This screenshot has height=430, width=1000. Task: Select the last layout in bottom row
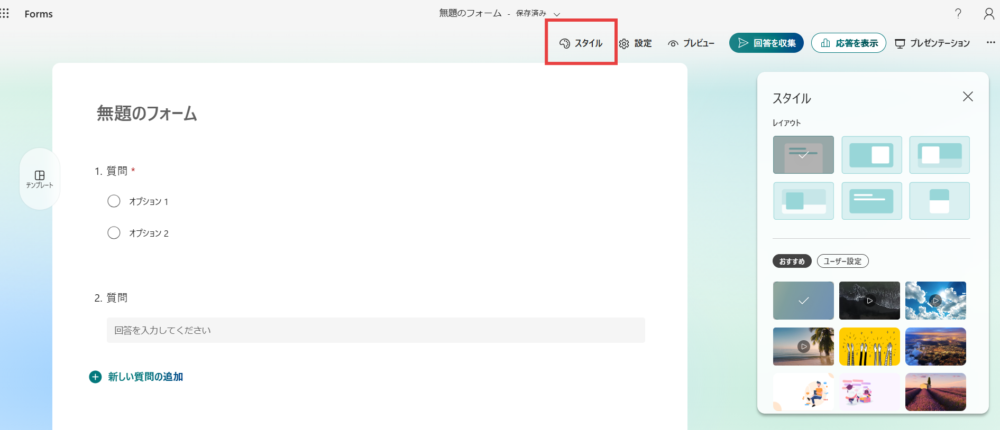(939, 201)
